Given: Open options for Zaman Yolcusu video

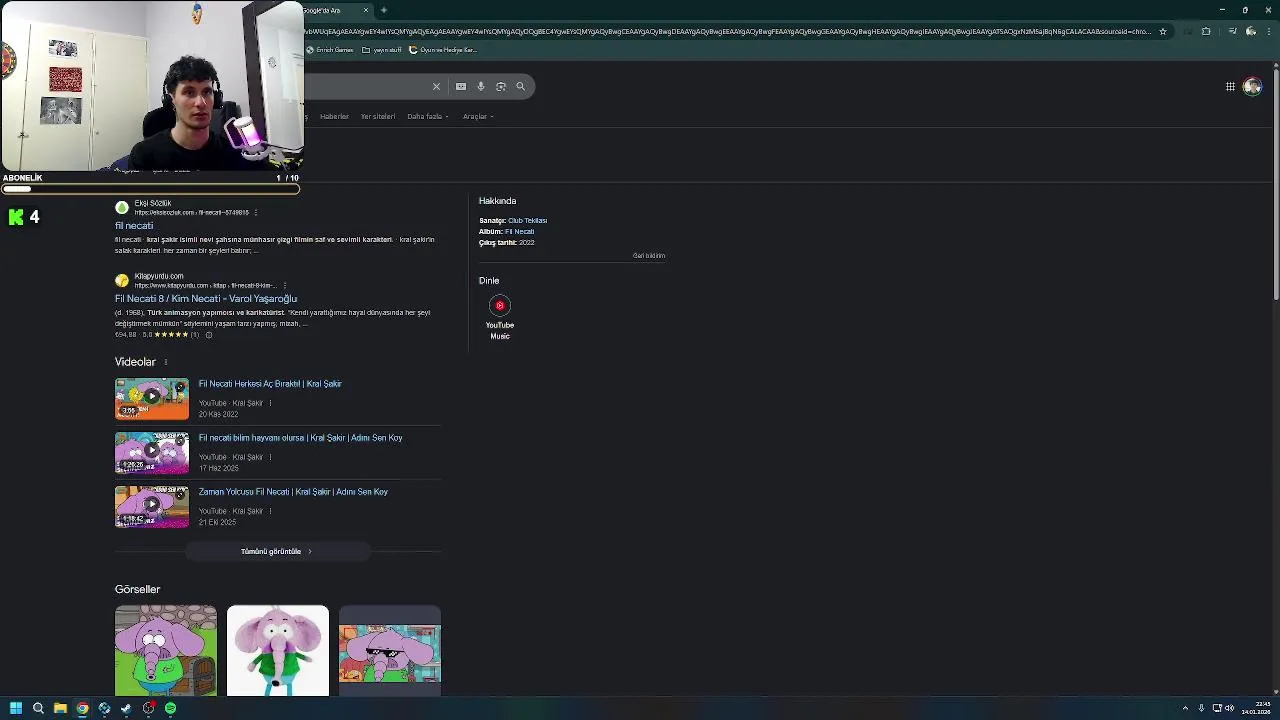Looking at the screenshot, I should pos(270,512).
